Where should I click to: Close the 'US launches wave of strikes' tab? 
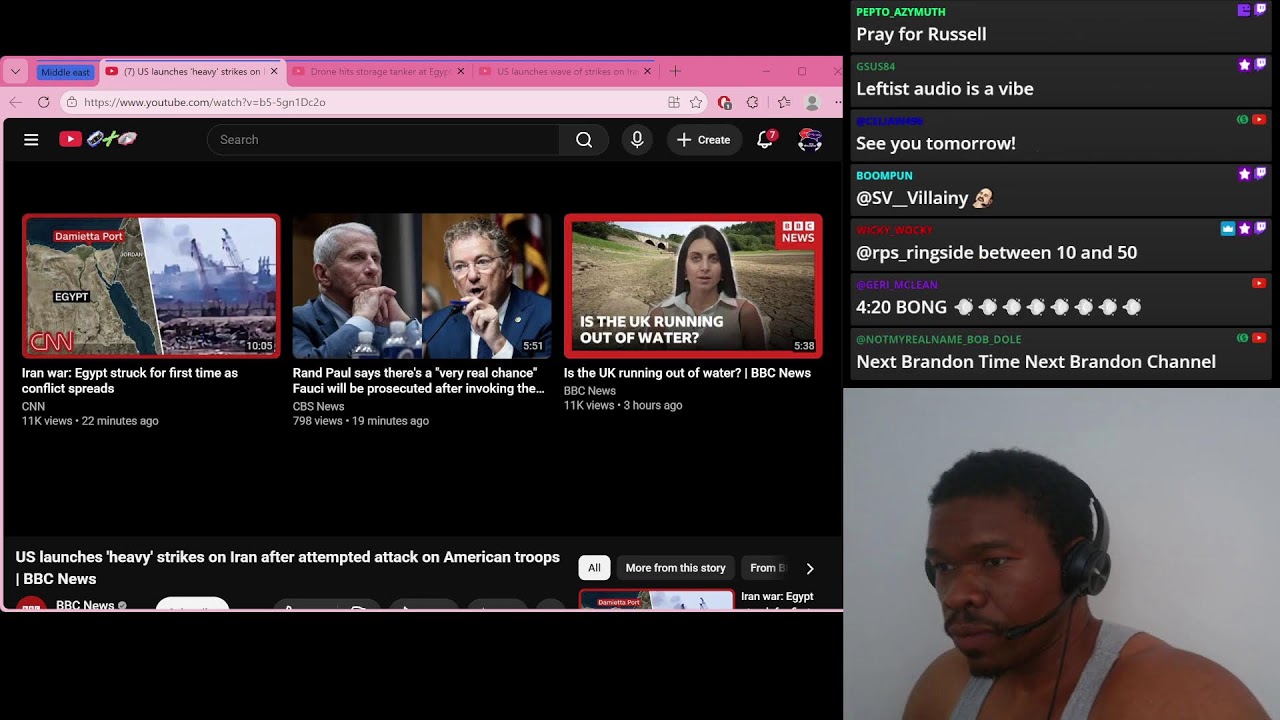(x=647, y=71)
